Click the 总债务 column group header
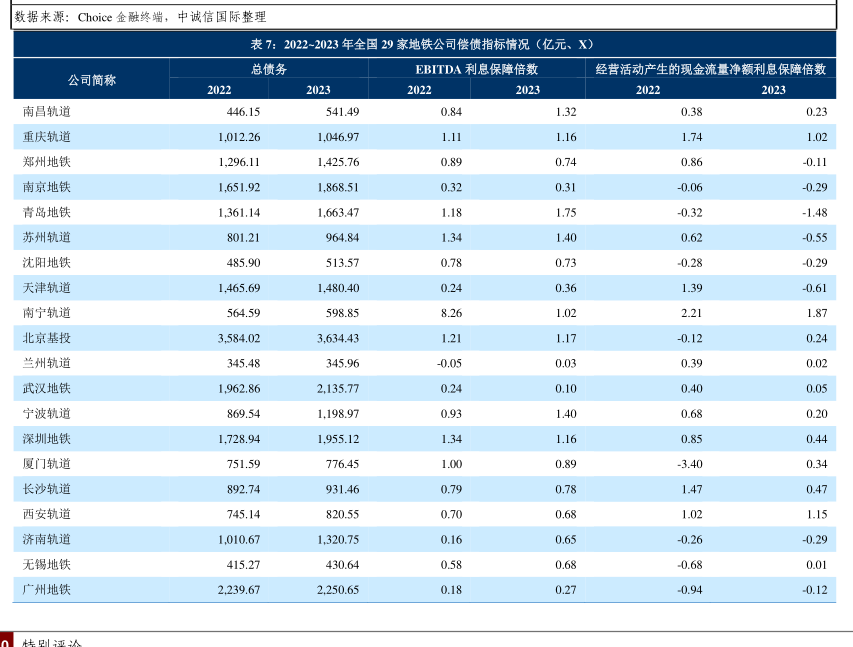The image size is (853, 647). 268,69
